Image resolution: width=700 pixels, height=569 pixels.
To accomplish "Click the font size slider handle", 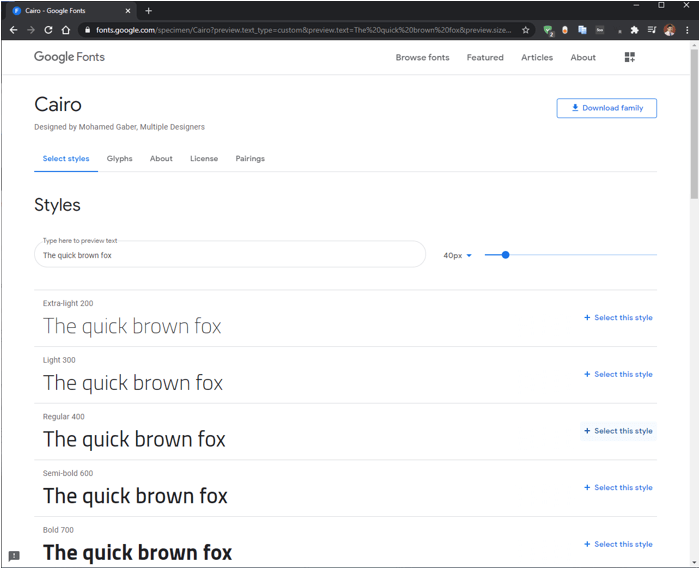I will 505,255.
